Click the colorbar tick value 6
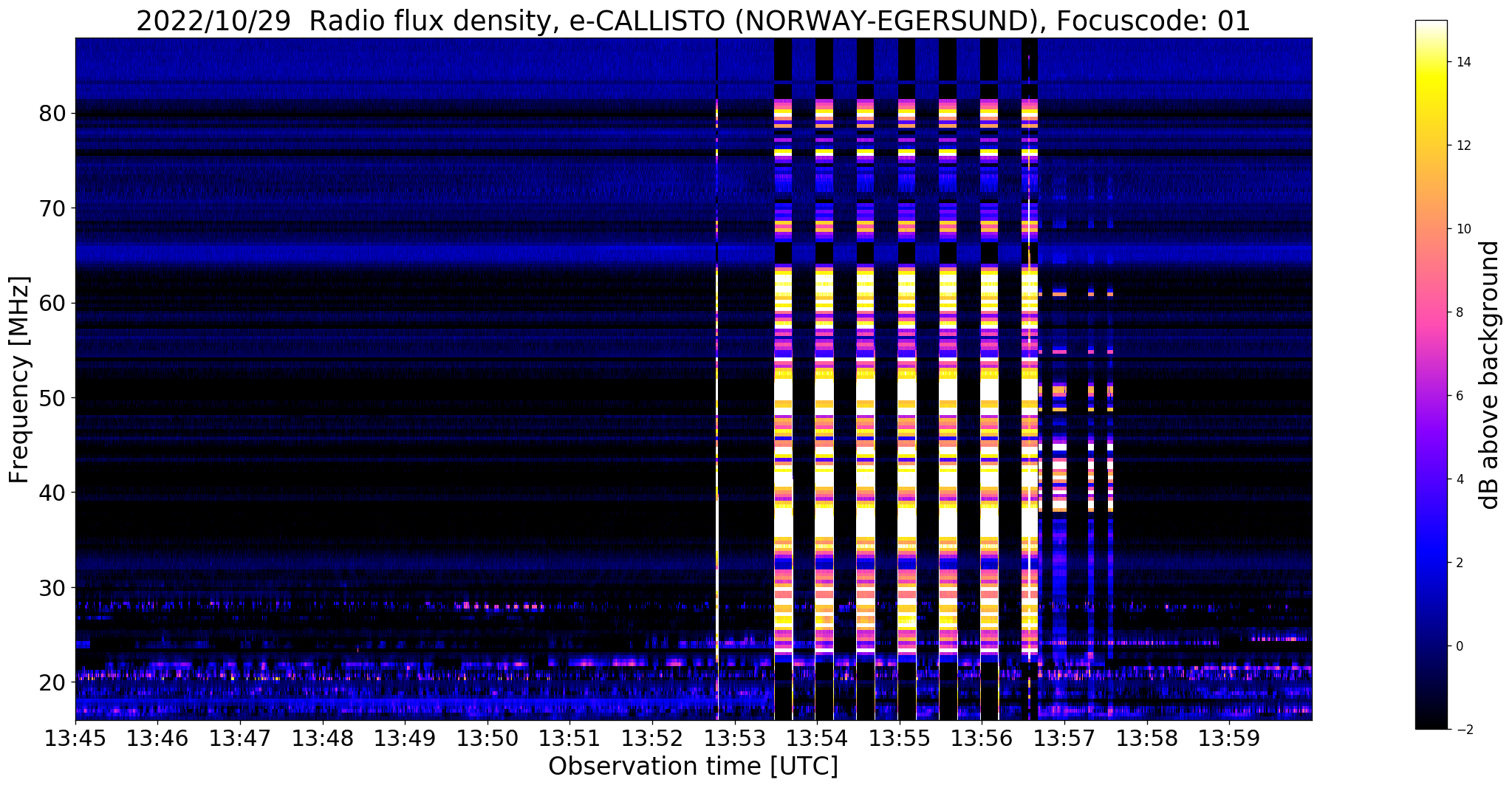Screen dimensions: 1512x788 [x=1459, y=396]
